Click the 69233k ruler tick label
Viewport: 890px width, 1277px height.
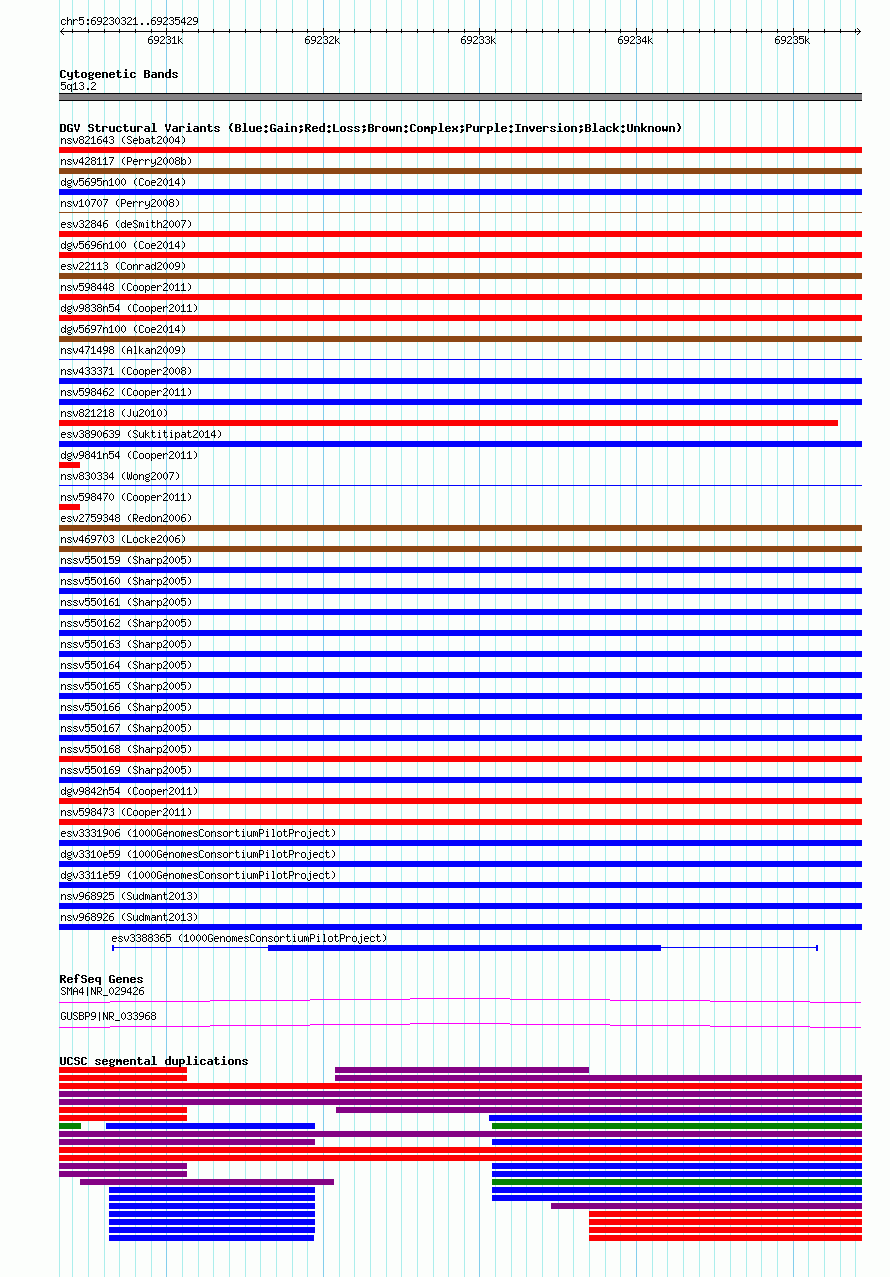pos(478,40)
